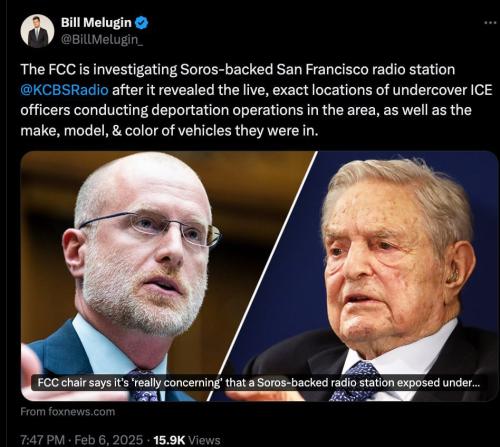Click the 'Views' label next to 15.9K
Viewport: 500px width, 447px height.
(207, 440)
